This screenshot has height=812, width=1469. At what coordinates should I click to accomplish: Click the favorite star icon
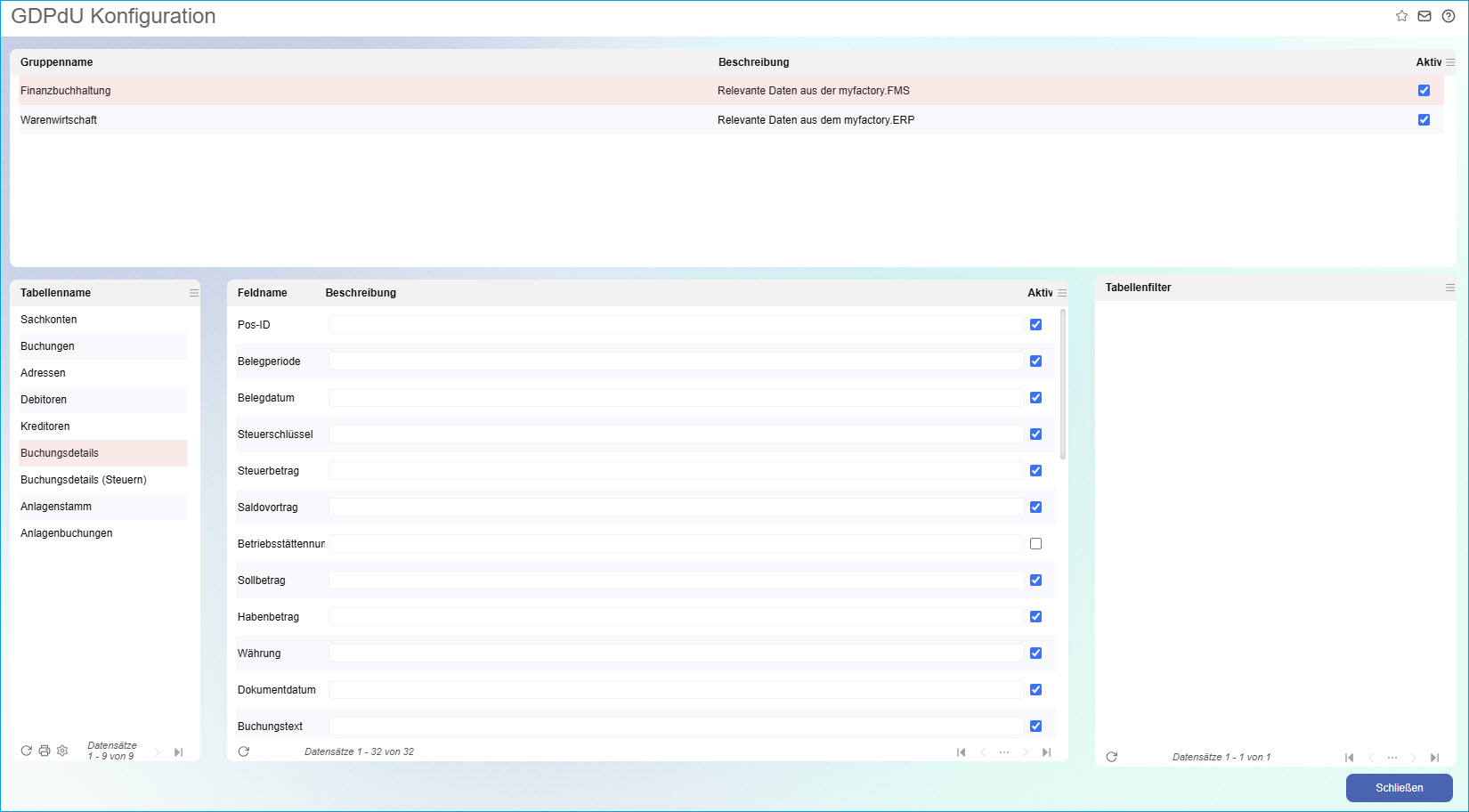pos(1401,16)
